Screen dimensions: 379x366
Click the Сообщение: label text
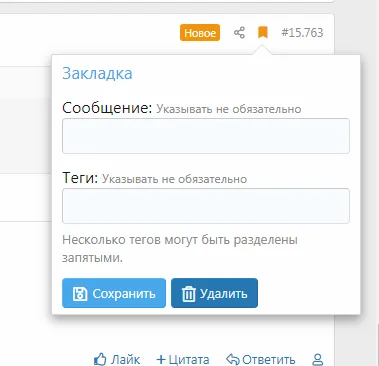tap(107, 108)
